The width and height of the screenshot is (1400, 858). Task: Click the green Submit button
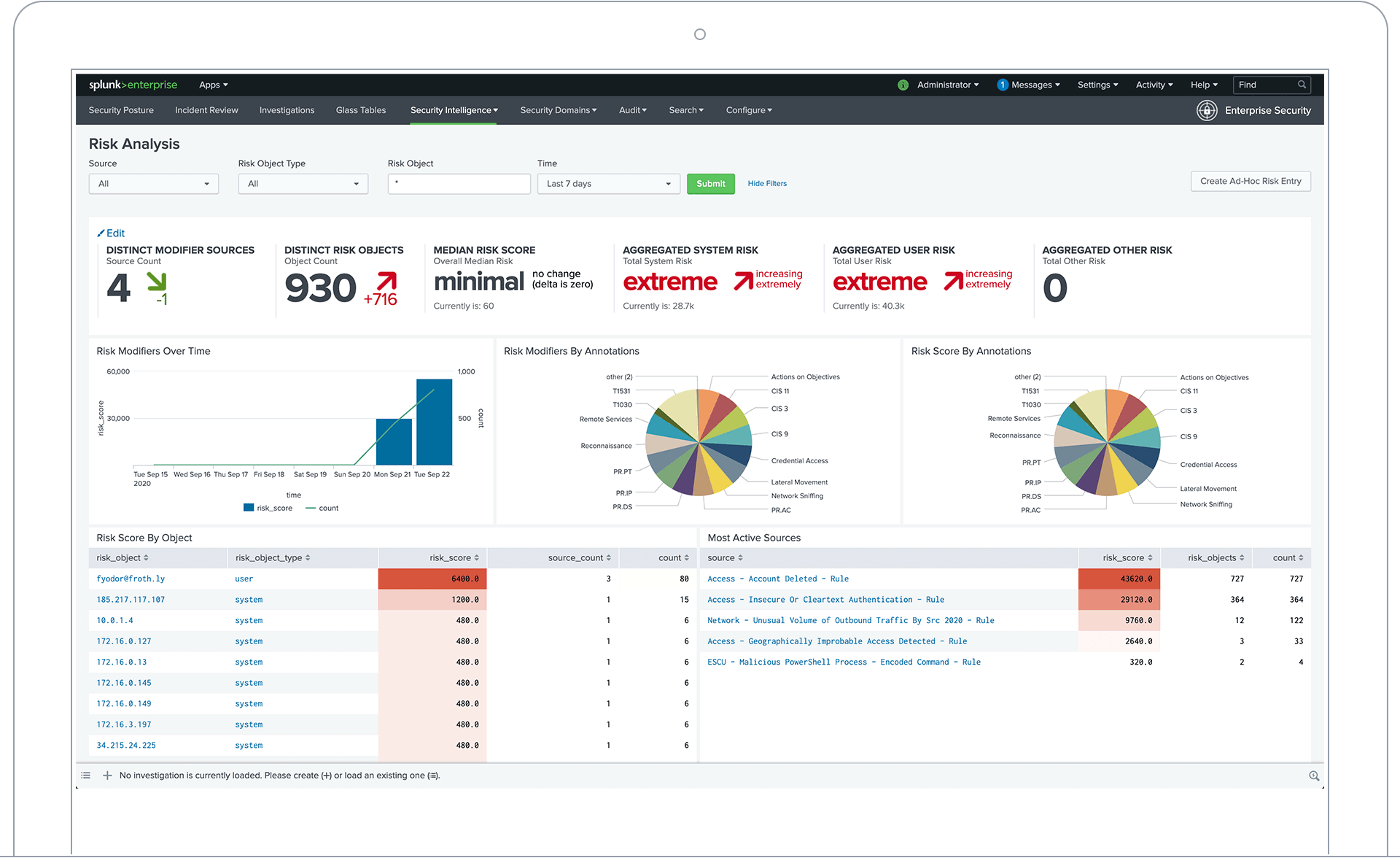[x=711, y=184]
